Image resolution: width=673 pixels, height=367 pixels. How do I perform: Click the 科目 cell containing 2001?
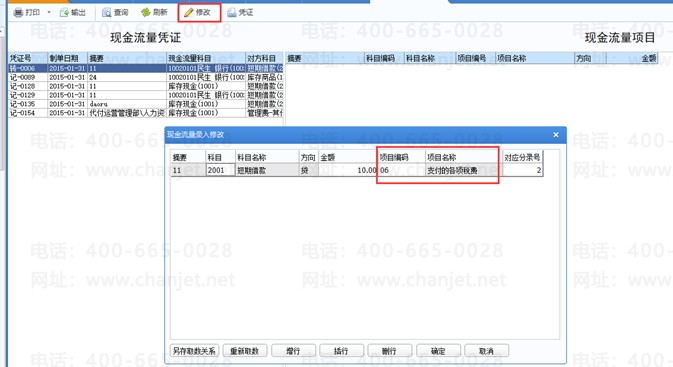click(x=220, y=170)
